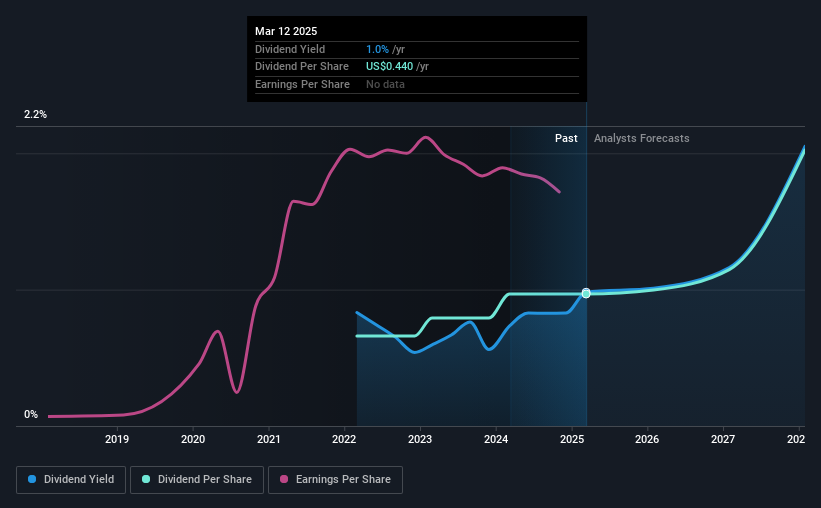
Task: Click the Analysts Forecasts label
Action: pyautogui.click(x=641, y=138)
